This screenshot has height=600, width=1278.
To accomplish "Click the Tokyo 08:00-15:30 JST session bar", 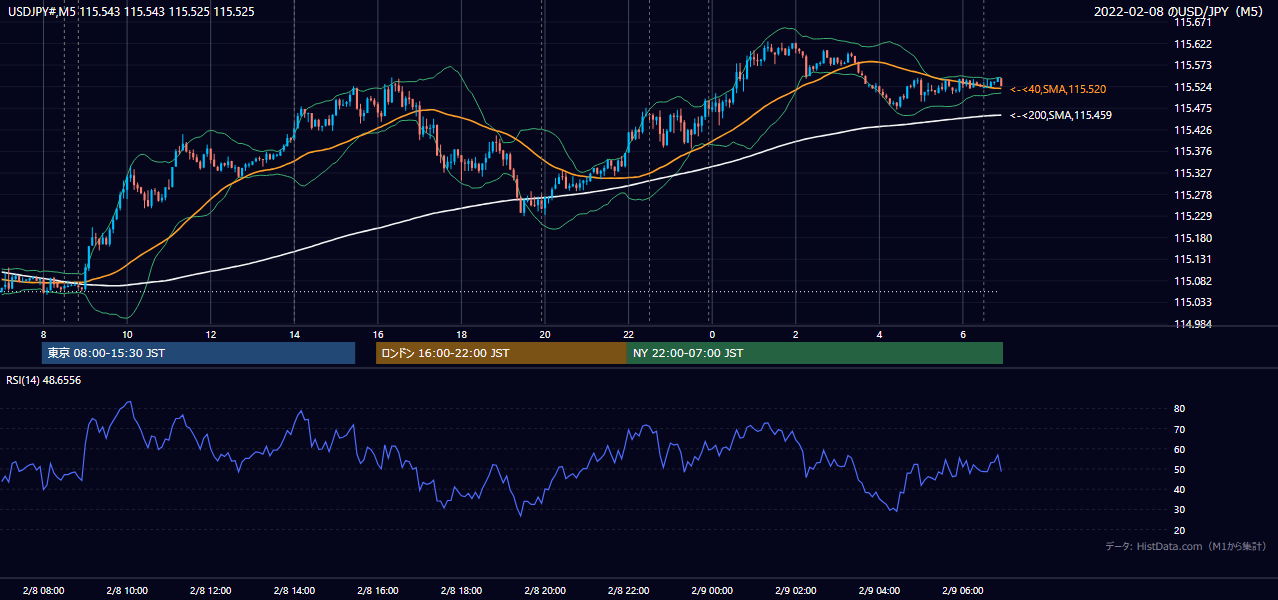I will click(198, 353).
